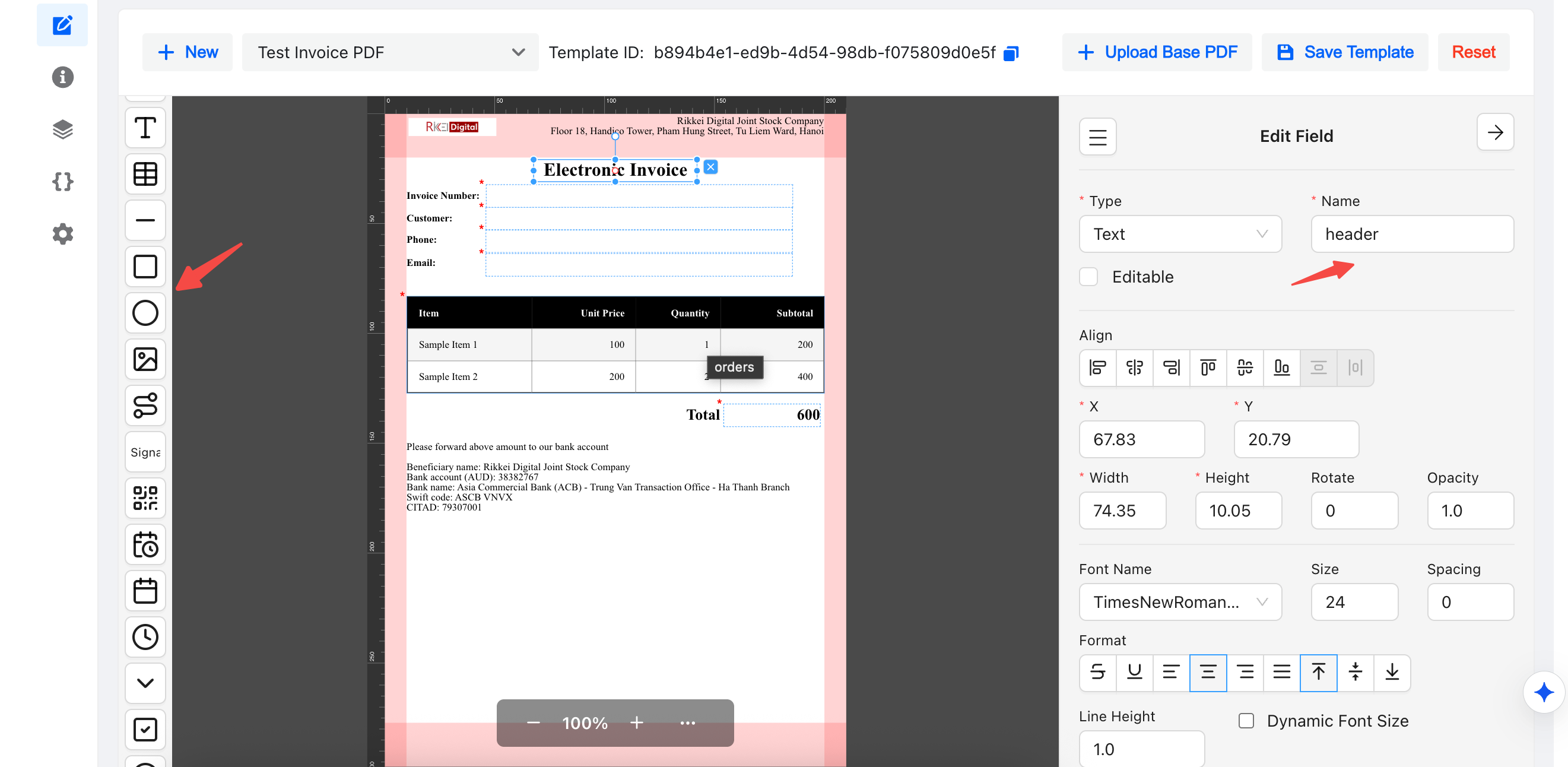Click the copy Template ID icon
1568x767 pixels.
point(1011,53)
